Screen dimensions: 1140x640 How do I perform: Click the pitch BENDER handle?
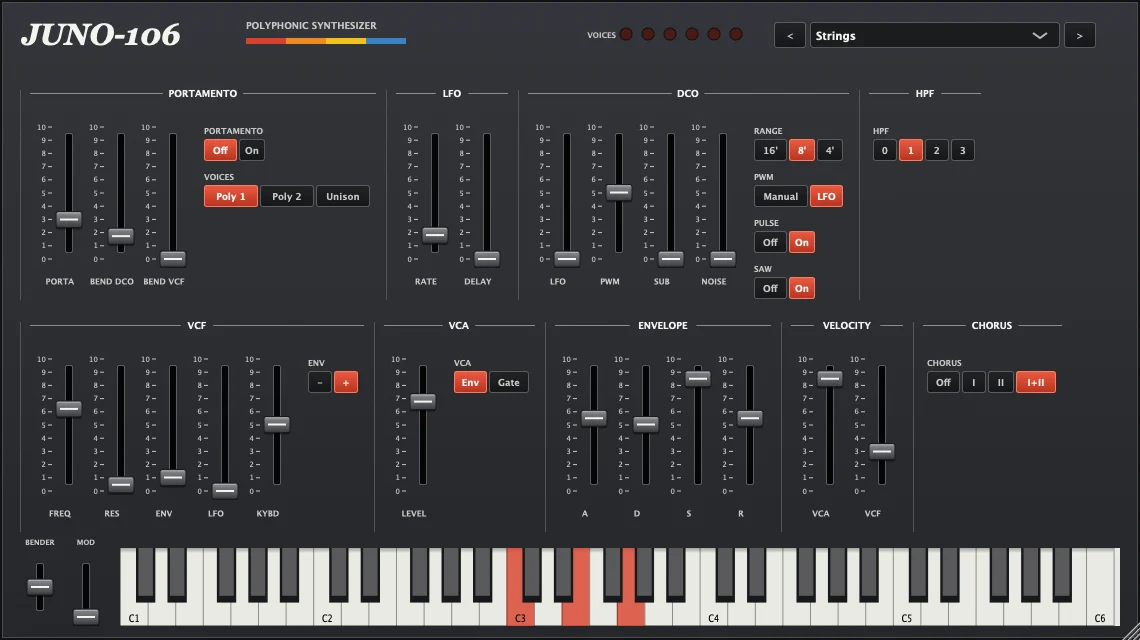click(40, 586)
